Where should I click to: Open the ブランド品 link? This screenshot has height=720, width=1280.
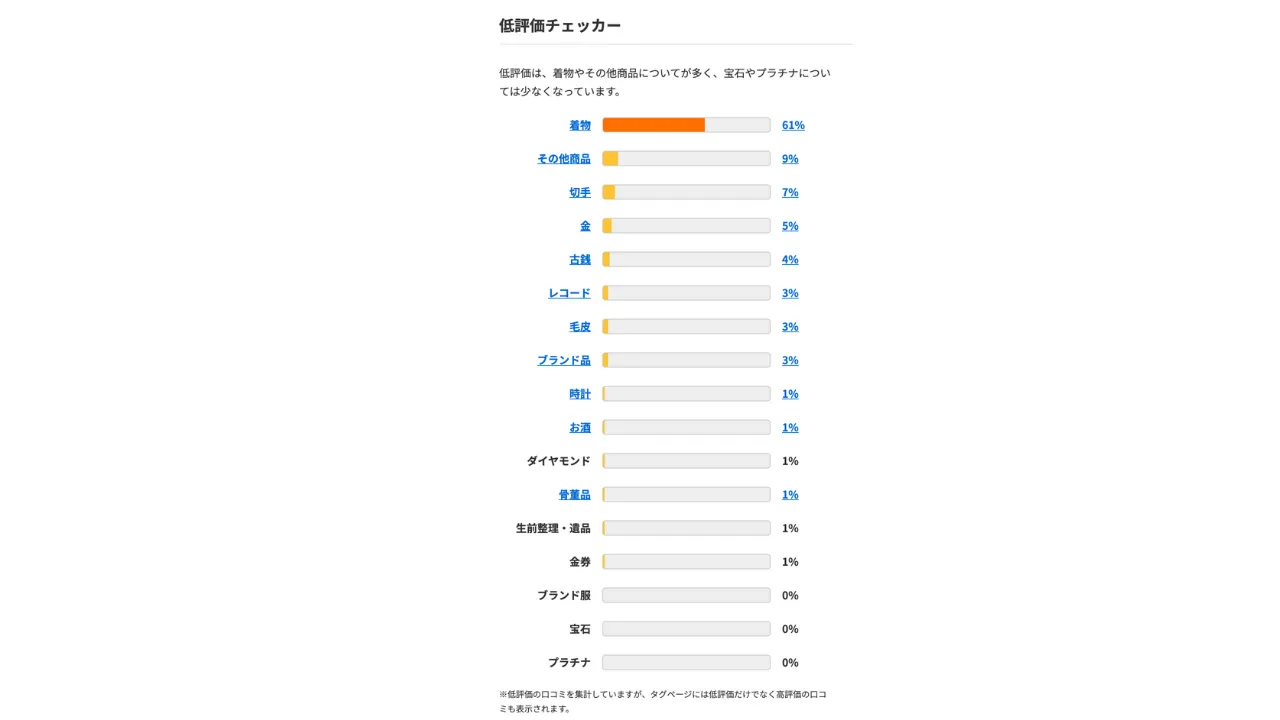click(564, 360)
